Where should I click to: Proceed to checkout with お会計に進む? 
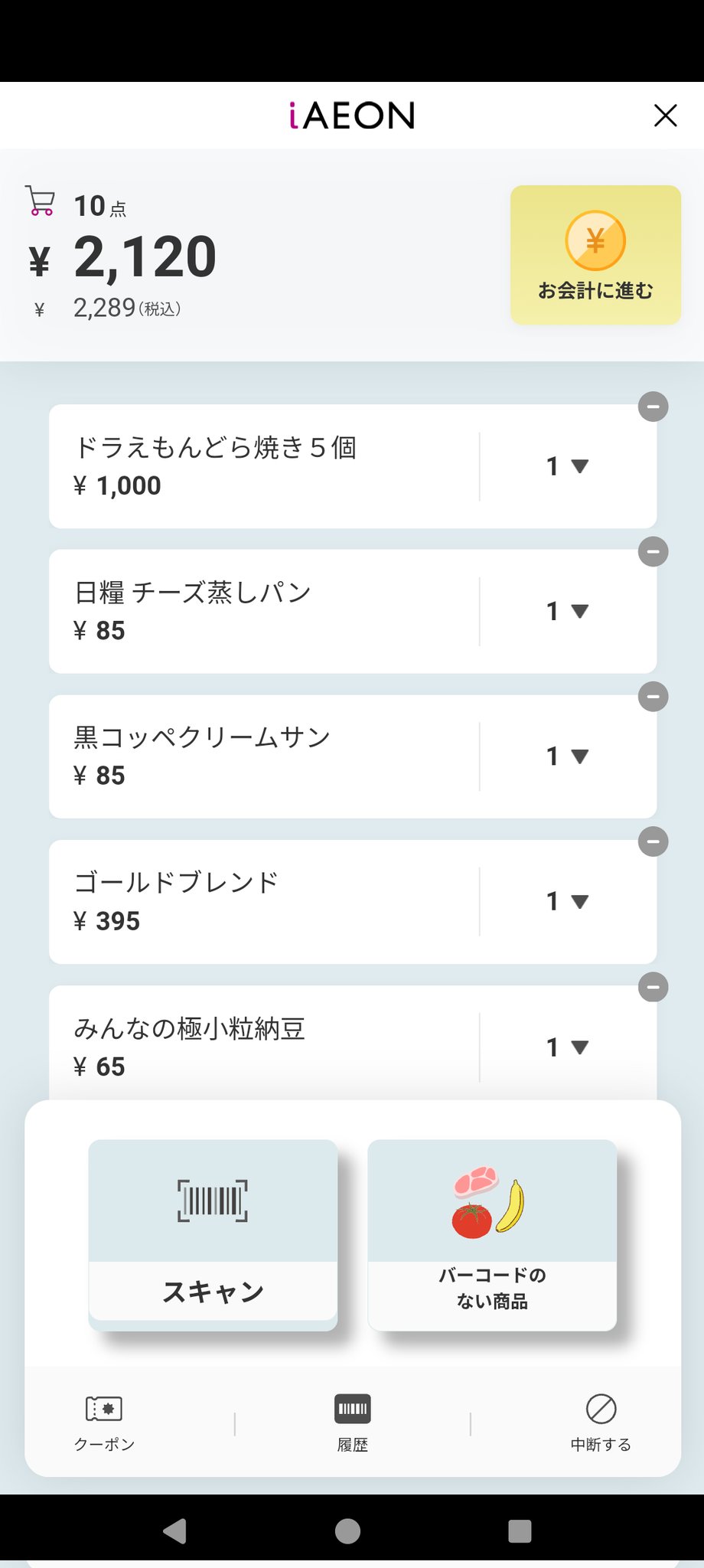(x=595, y=255)
